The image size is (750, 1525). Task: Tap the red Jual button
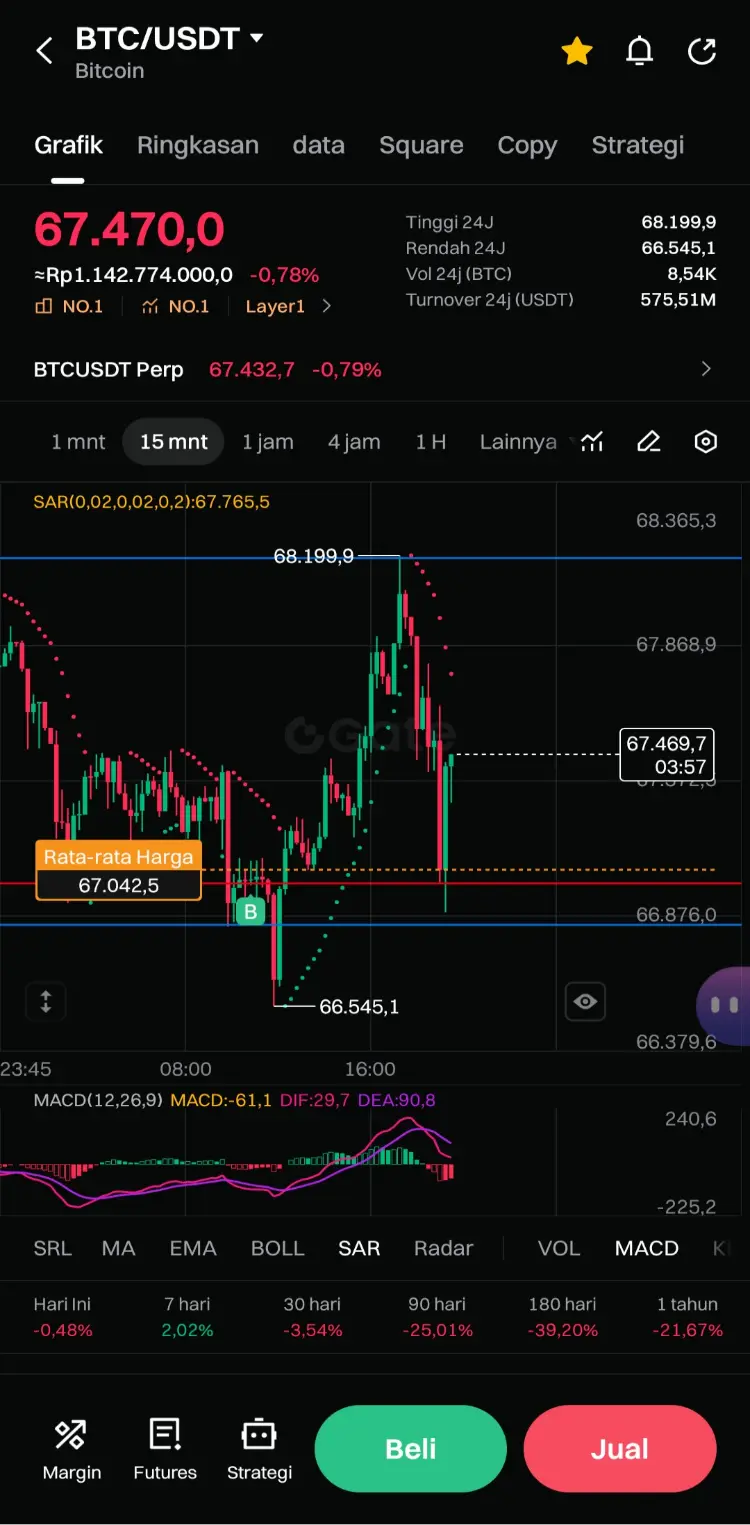point(620,1449)
